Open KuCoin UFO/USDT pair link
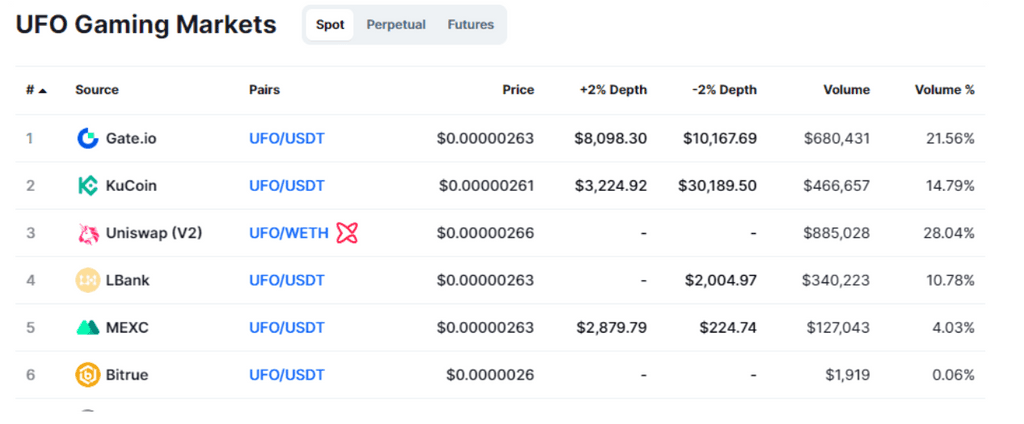 click(x=287, y=186)
